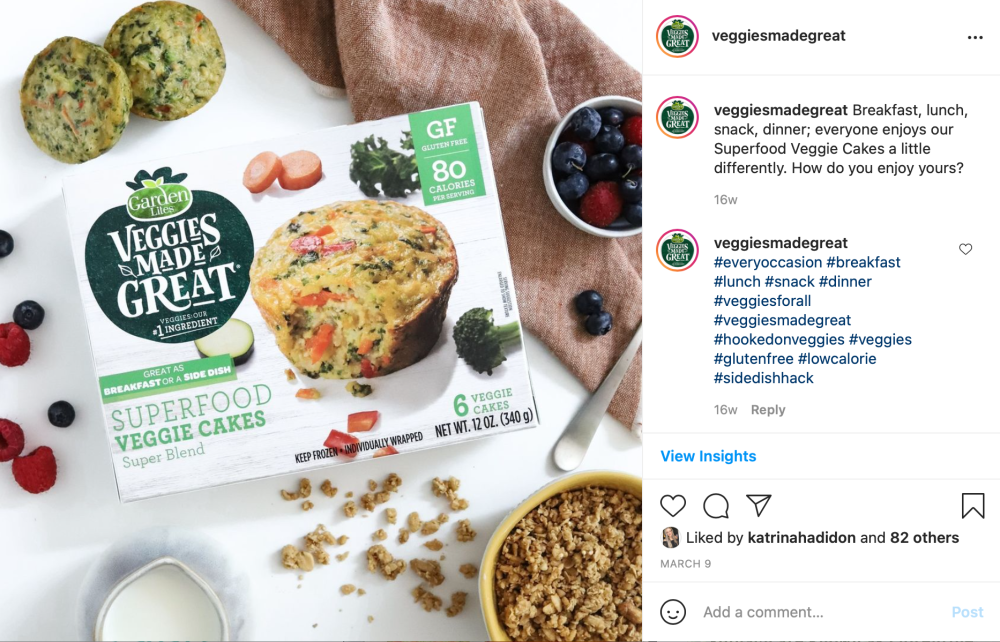Screen dimensions: 1000x642
Task: Click the header veggiesmadegreat profile picture
Action: [677, 36]
